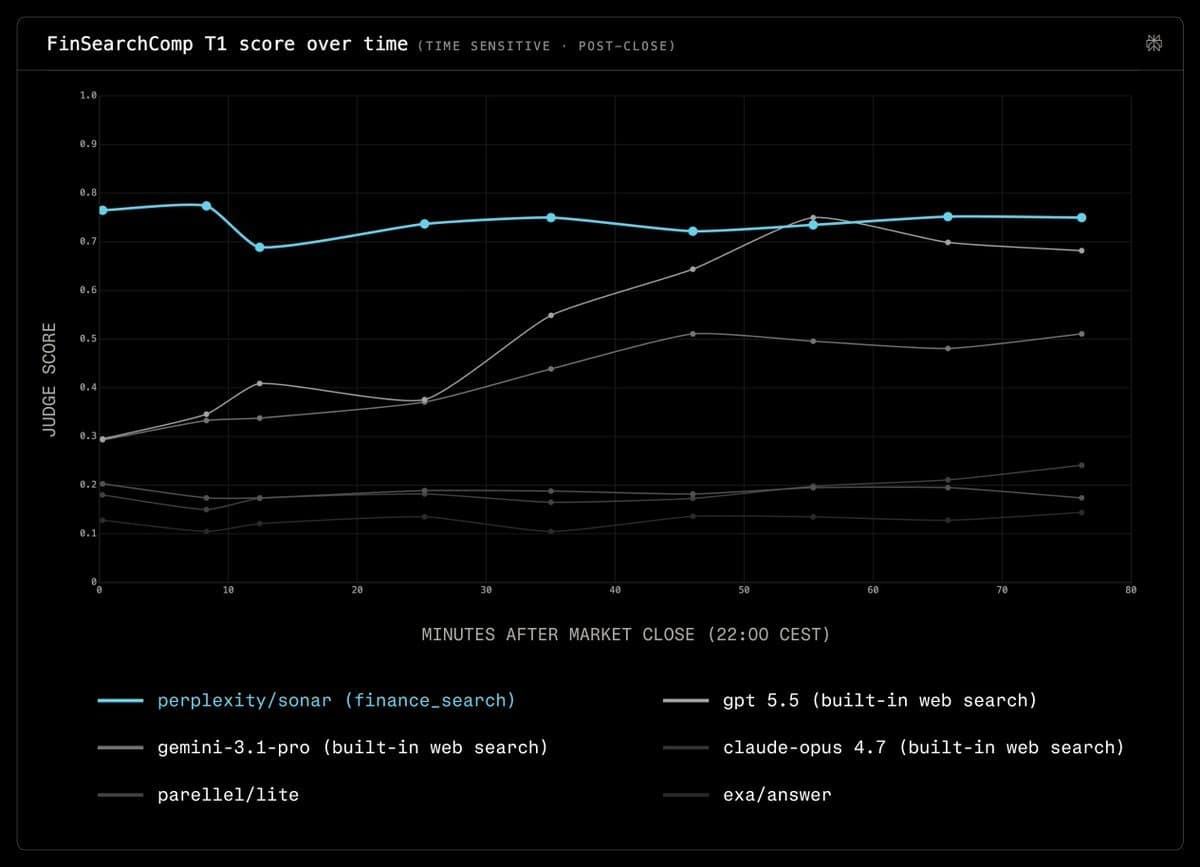Click the gray data point at 0.41 near 12 minutes

[x=259, y=383]
